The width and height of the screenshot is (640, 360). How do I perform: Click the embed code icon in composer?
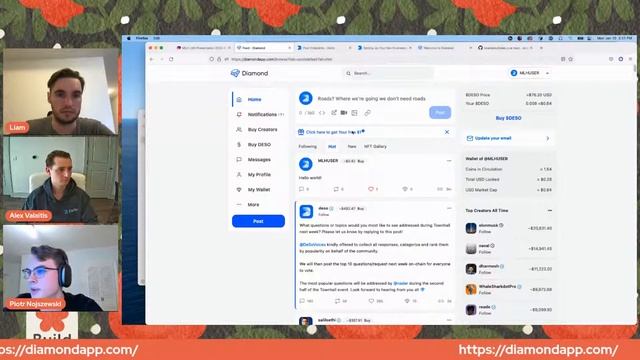click(x=322, y=113)
